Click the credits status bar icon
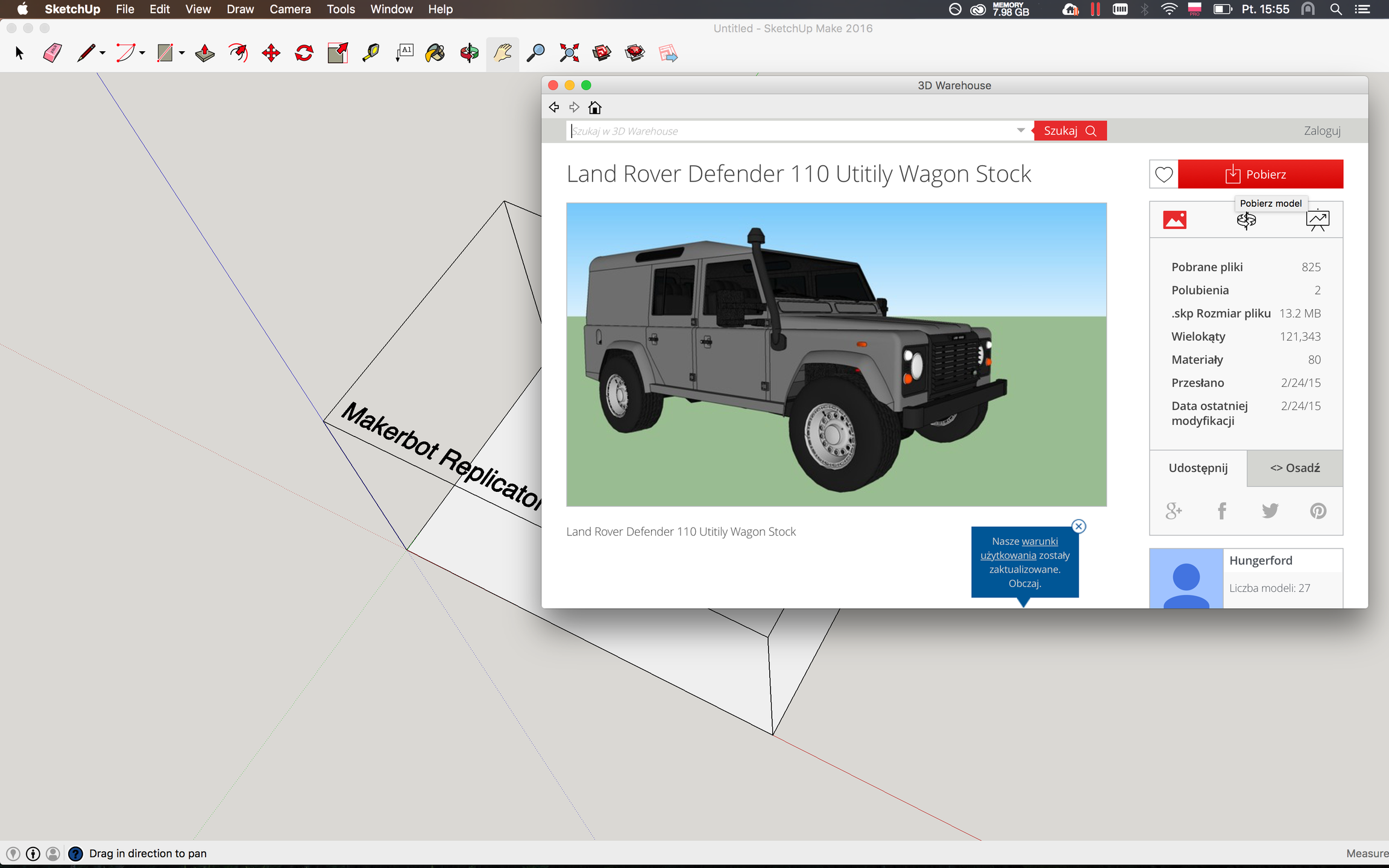Image resolution: width=1389 pixels, height=868 pixels. pyautogui.click(x=33, y=854)
